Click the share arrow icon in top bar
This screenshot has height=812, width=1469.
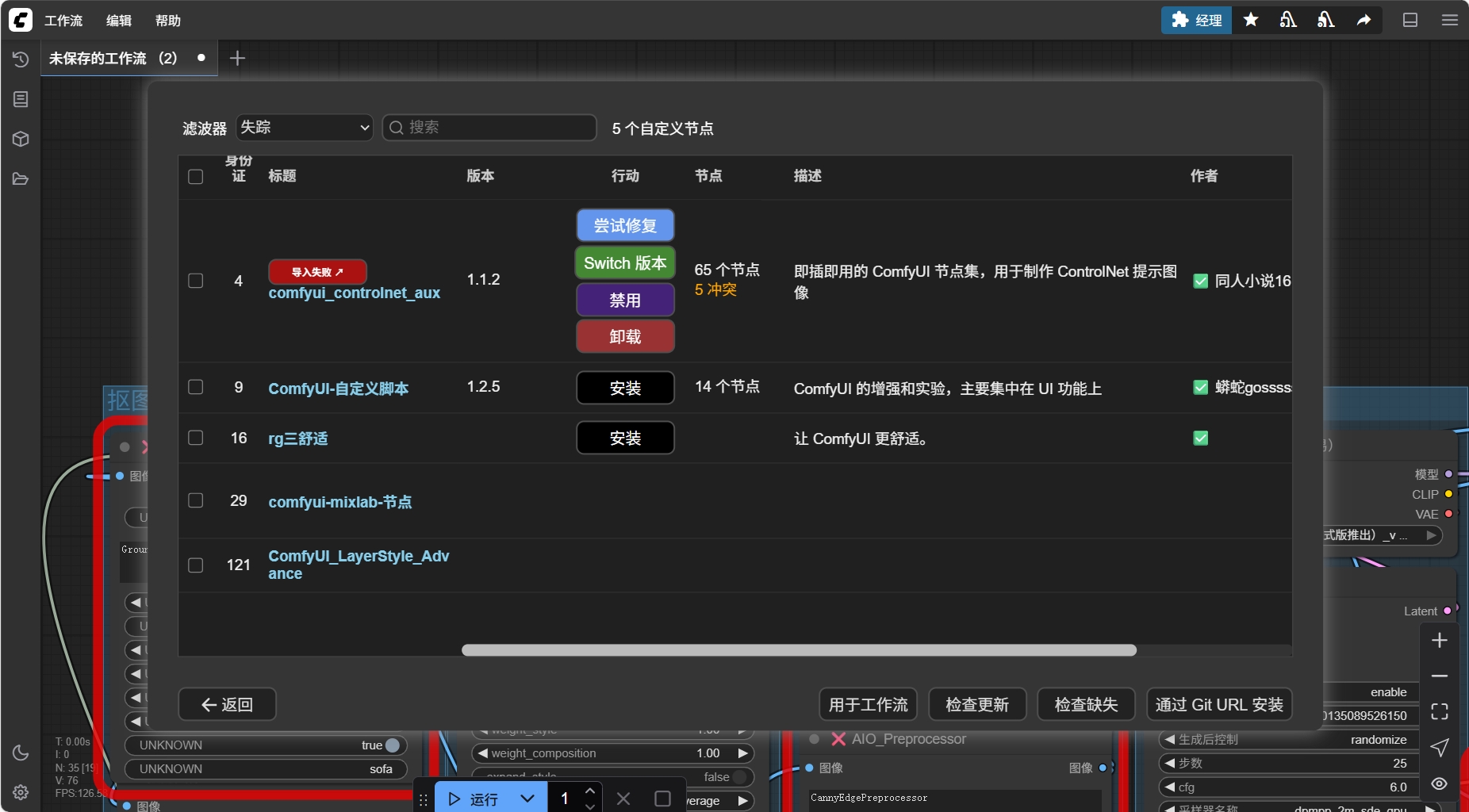click(1364, 20)
